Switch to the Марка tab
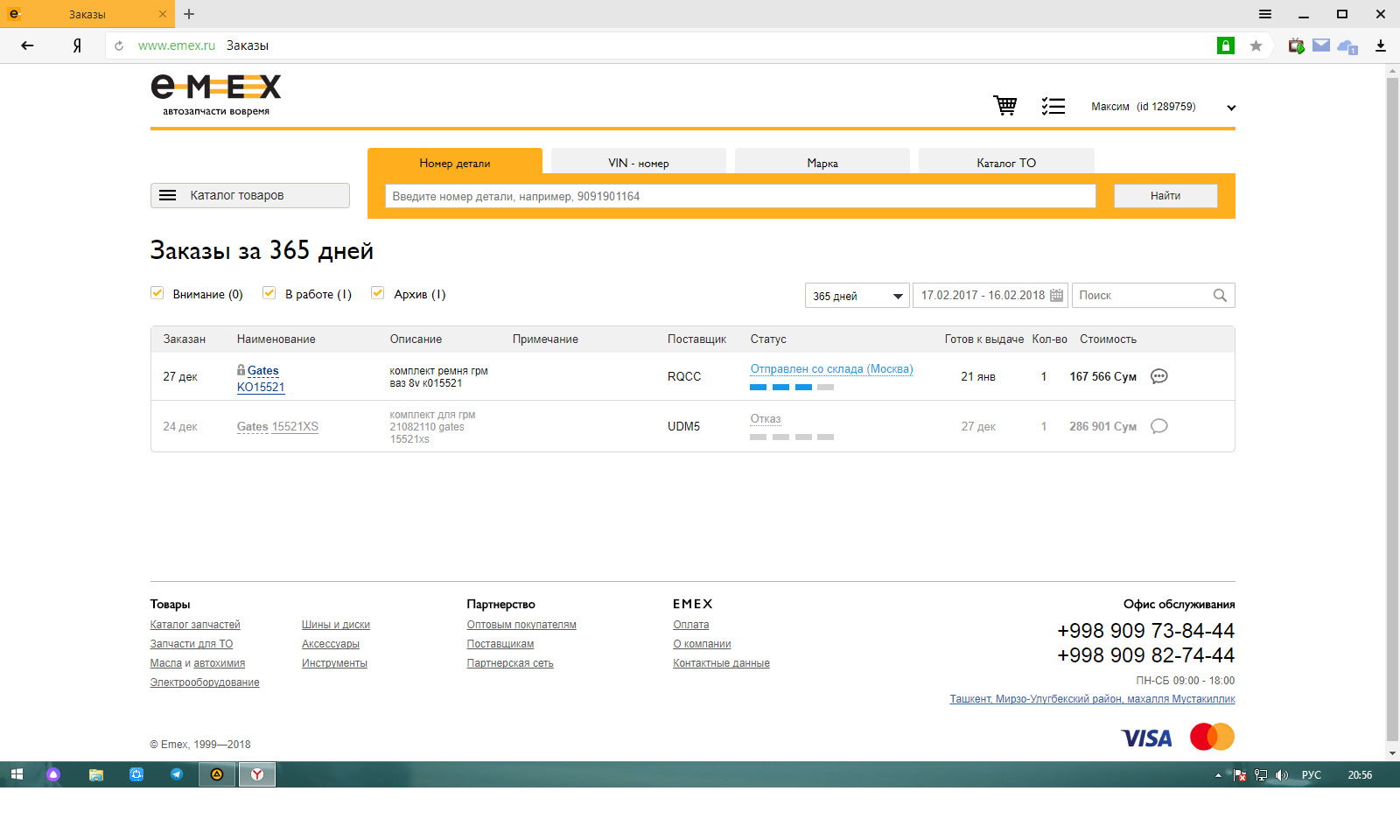Screen dimensions: 1400x840 [822, 162]
